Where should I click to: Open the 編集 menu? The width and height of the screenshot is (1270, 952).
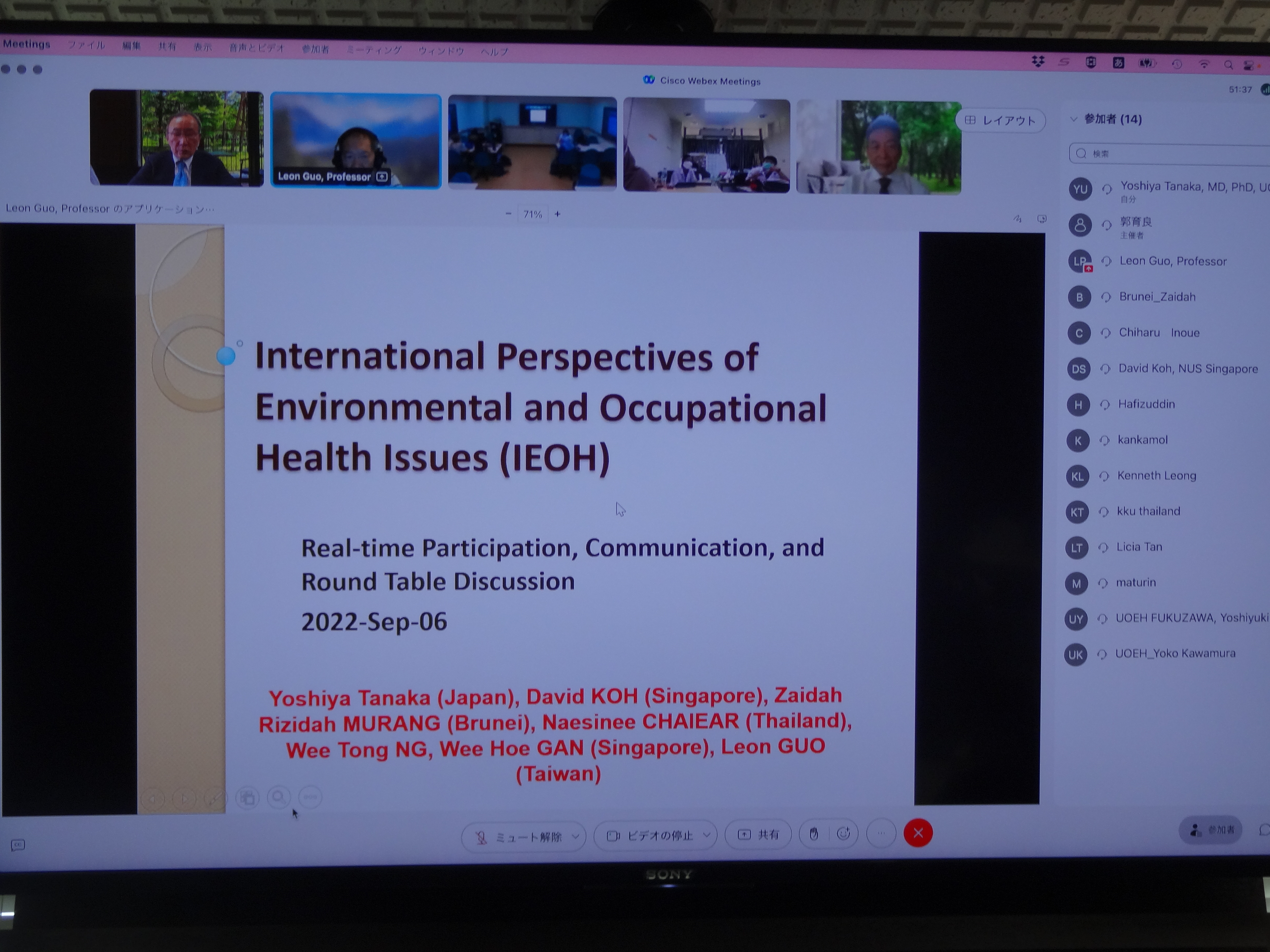(x=131, y=46)
